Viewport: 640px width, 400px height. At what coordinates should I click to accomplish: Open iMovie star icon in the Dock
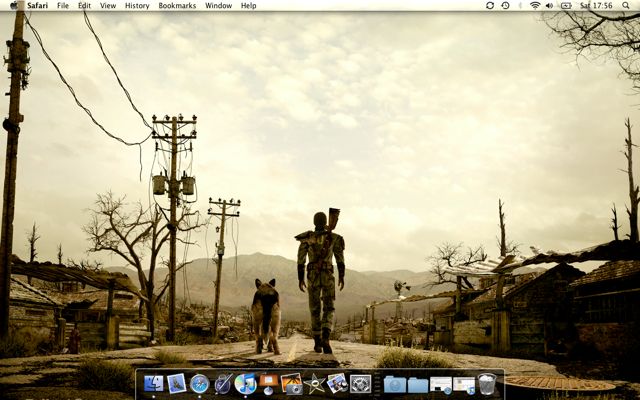click(314, 384)
